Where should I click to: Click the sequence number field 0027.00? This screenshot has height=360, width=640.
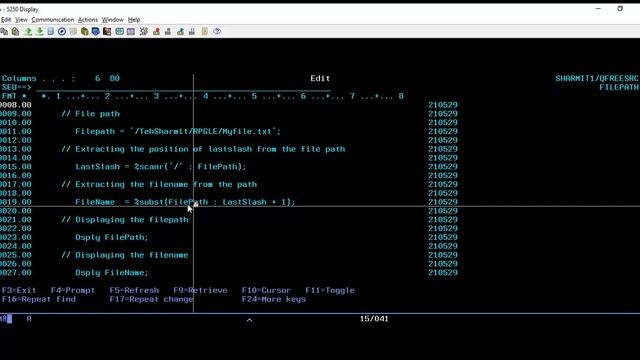tap(16, 273)
